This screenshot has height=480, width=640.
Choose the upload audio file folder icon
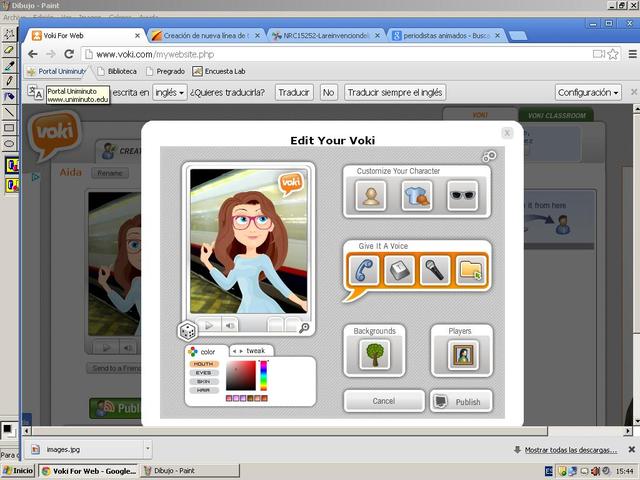coord(471,270)
